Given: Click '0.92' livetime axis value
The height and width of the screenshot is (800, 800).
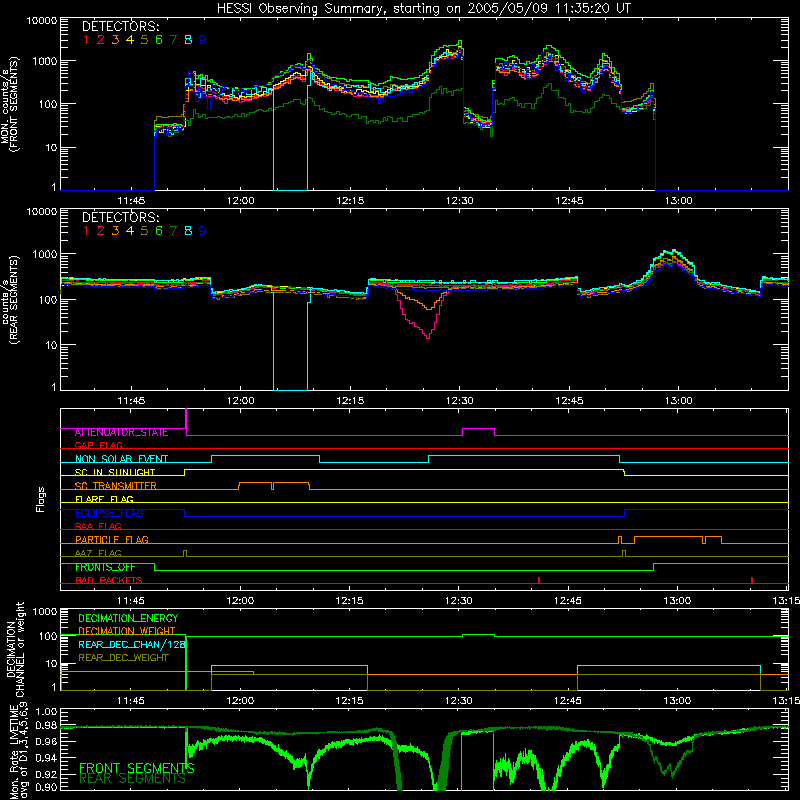Looking at the screenshot, I should [47, 774].
